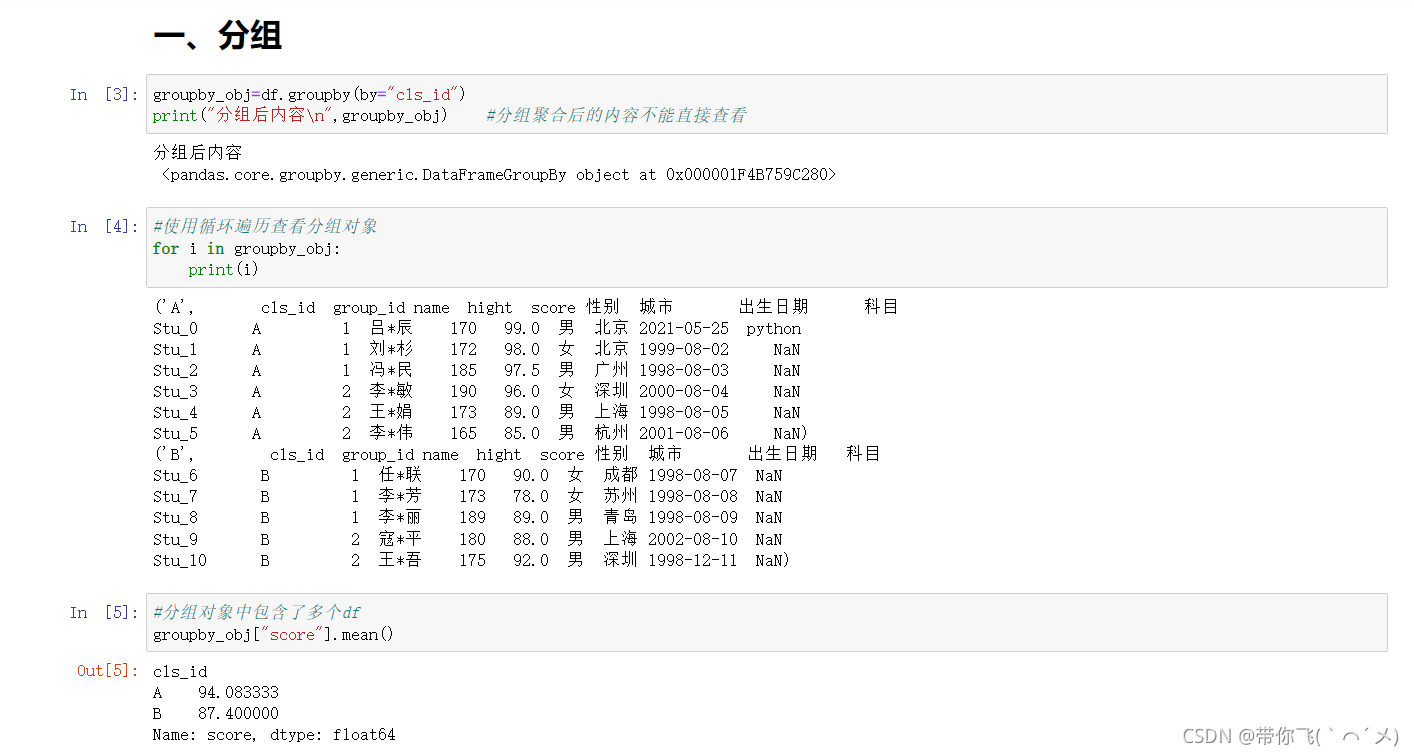The height and width of the screenshot is (756, 1414).
Task: Click the line for i in groupby_obj:
Action: click(x=247, y=249)
